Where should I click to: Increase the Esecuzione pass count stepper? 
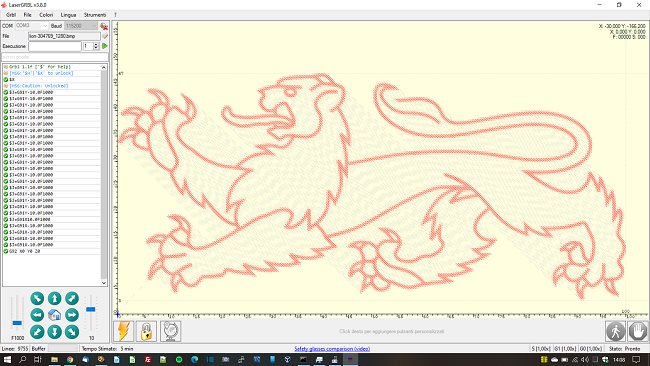pyautogui.click(x=96, y=44)
